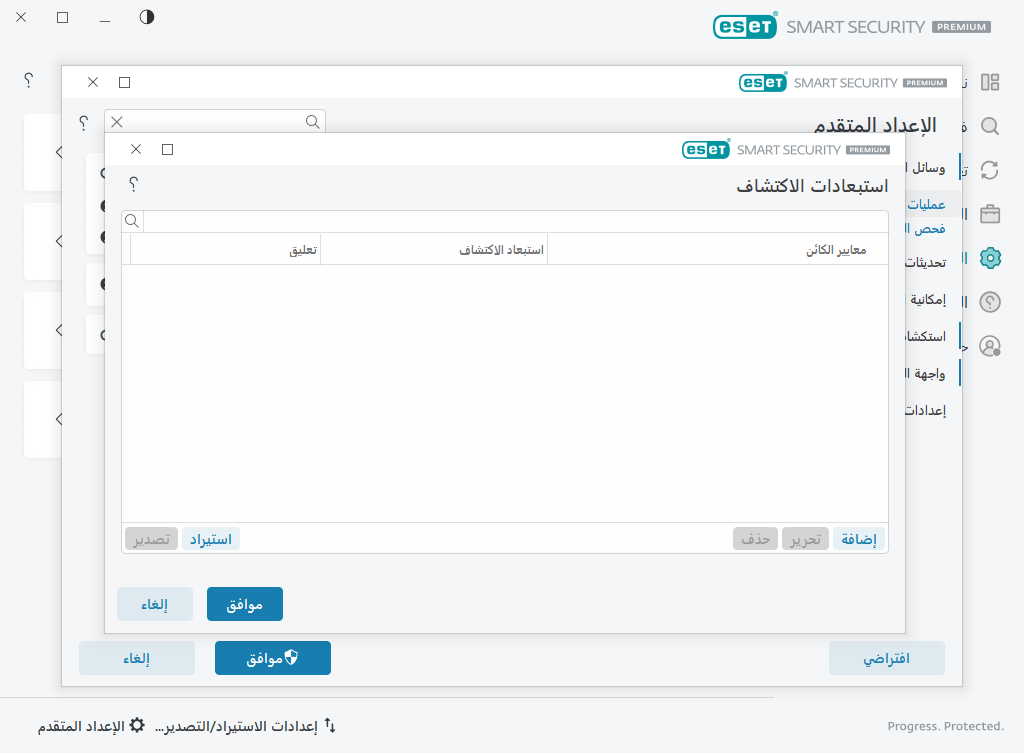Click the Update refresh icon in sidebar
The width and height of the screenshot is (1024, 753).
989,170
